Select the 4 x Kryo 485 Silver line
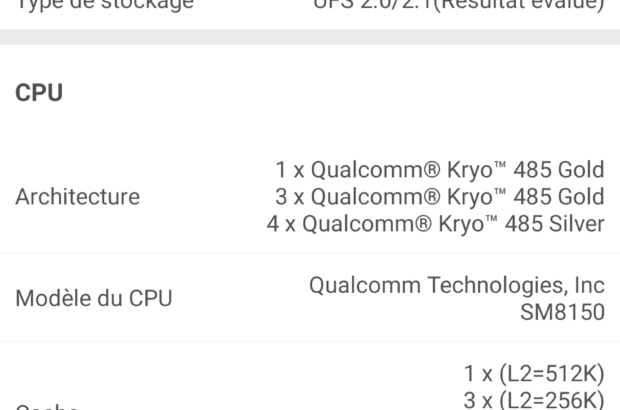 tap(435, 224)
